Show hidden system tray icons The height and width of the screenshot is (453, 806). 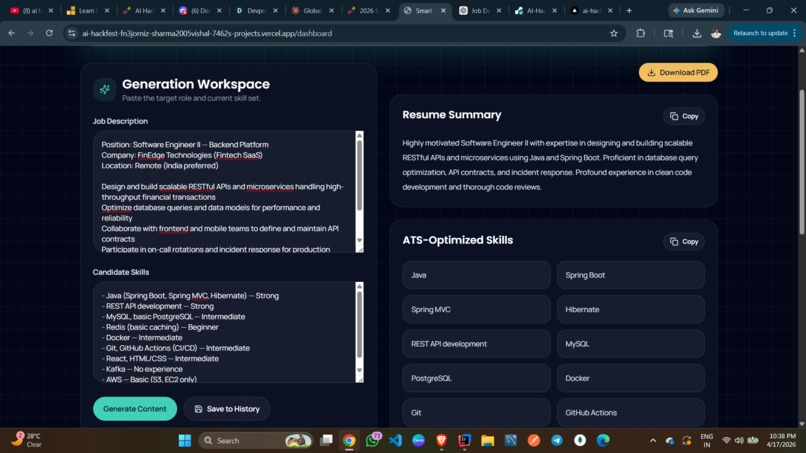(653, 441)
